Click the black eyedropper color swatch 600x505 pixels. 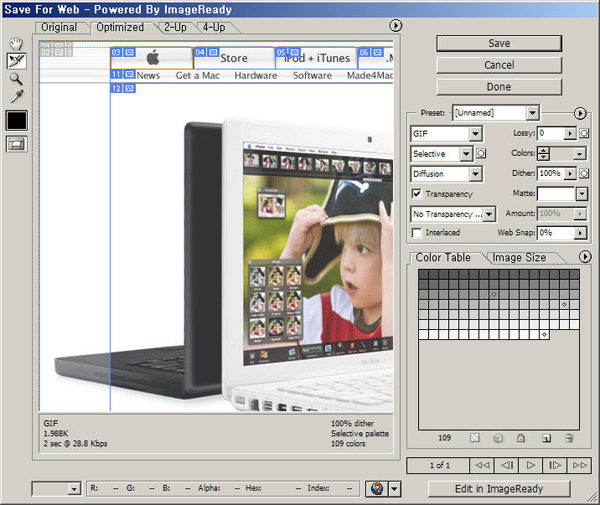(16, 121)
